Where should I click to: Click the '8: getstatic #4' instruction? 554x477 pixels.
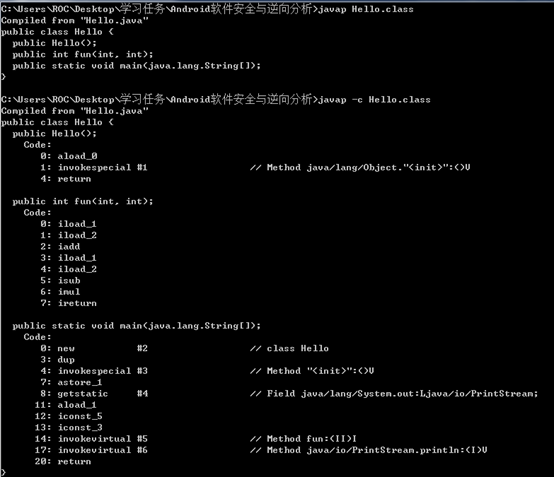(94, 394)
